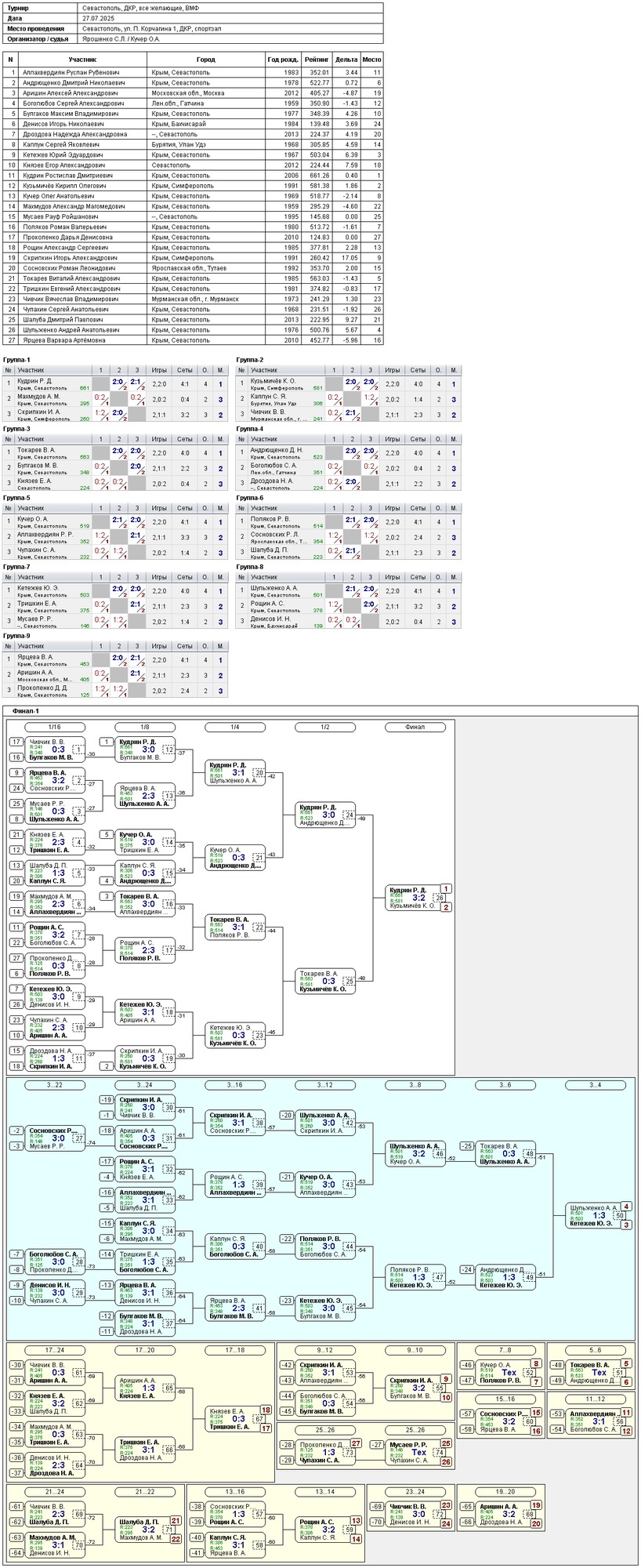Select "Токарев В. А." in the Группа-3 table
The image size is (641, 1568).
tap(36, 450)
